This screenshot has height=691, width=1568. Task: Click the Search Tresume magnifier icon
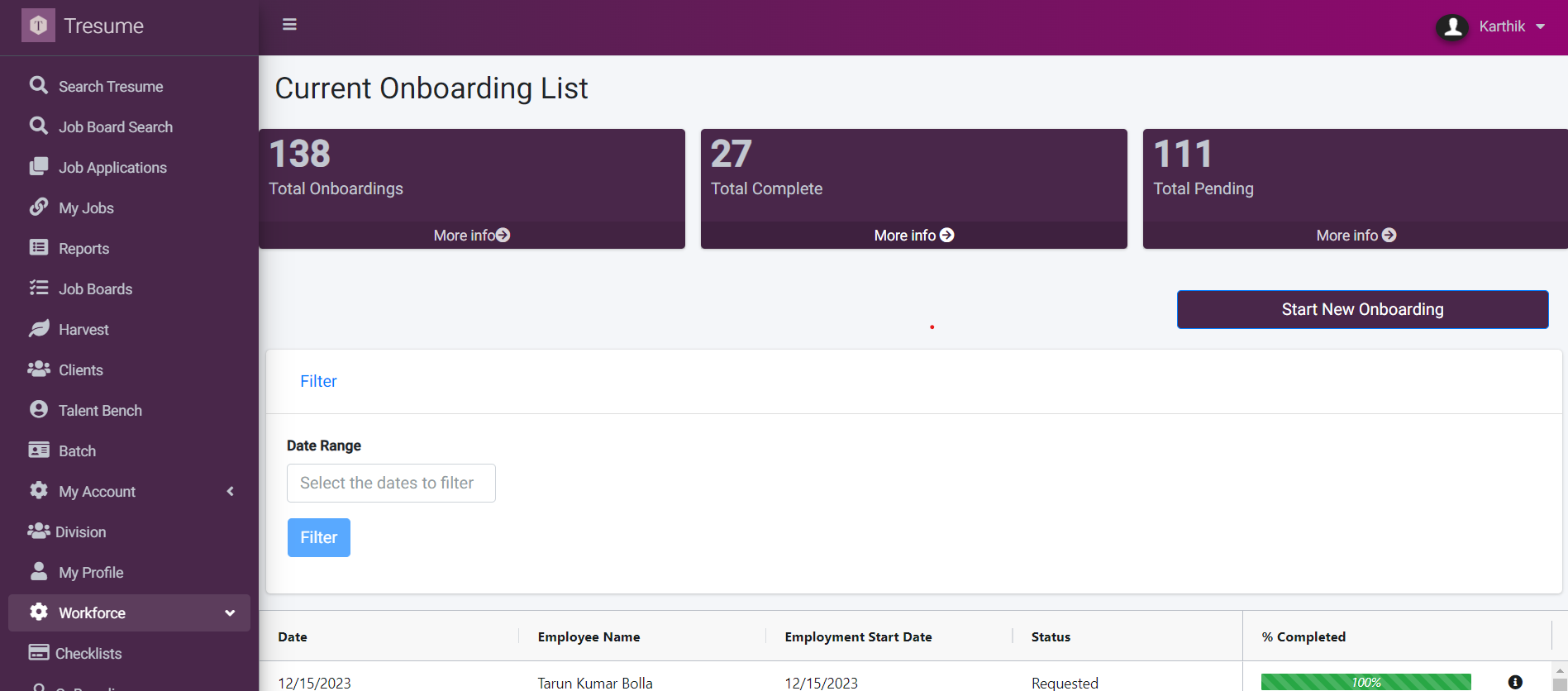38,85
